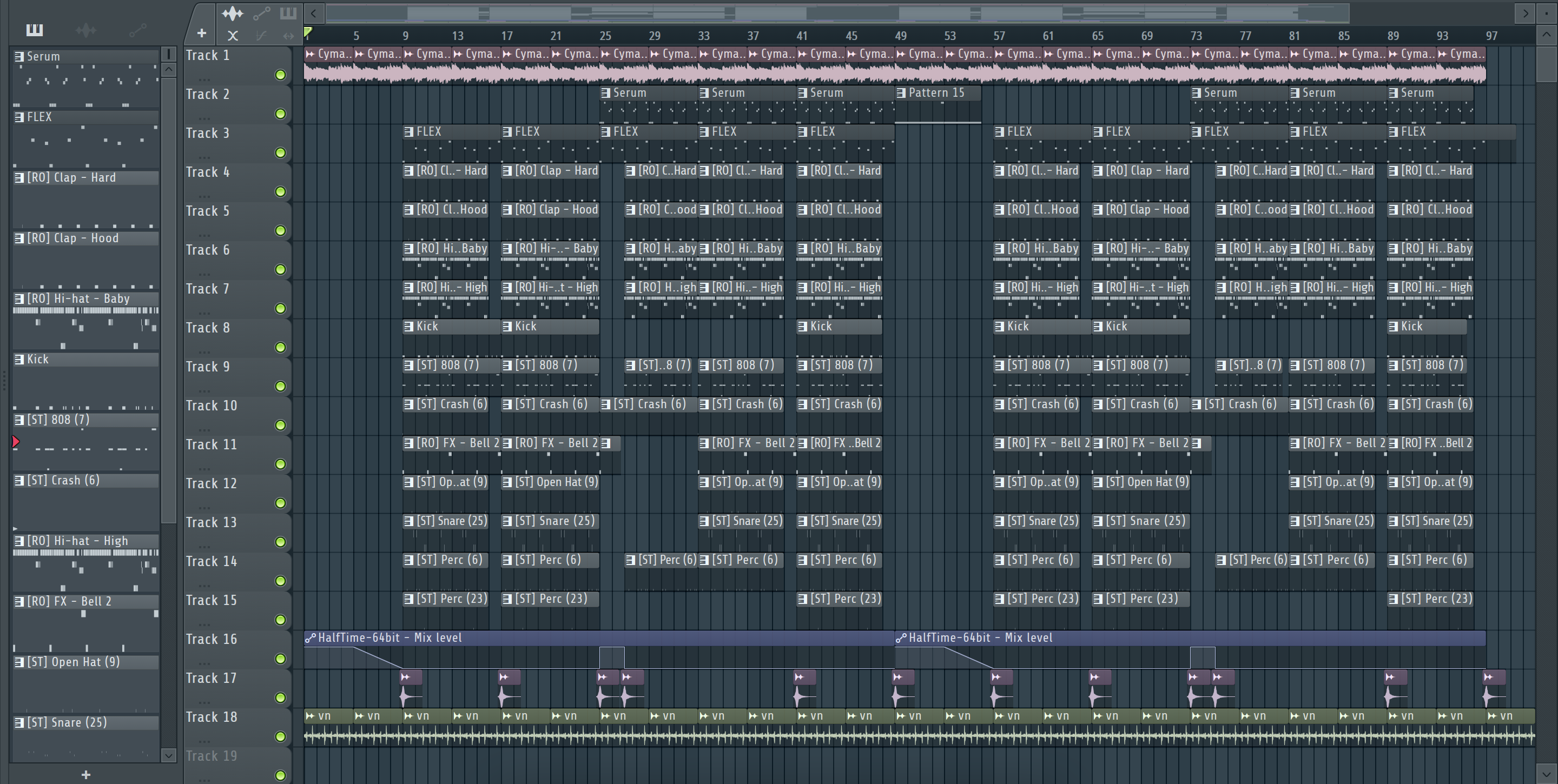The width and height of the screenshot is (1558, 784).
Task: Click the Pattern 15 clip on Track 2
Action: [x=936, y=93]
